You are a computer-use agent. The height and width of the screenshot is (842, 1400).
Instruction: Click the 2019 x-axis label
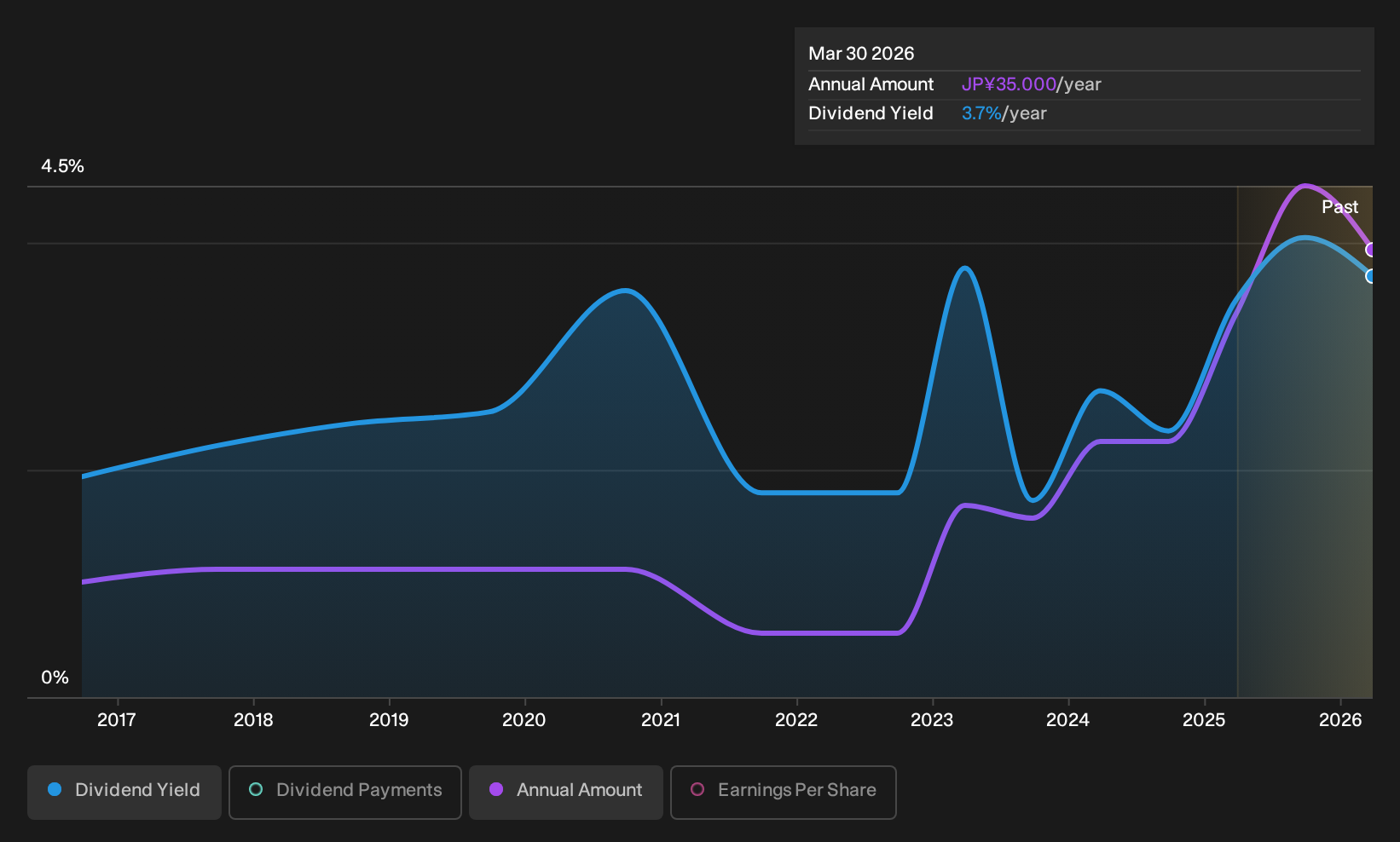[389, 720]
